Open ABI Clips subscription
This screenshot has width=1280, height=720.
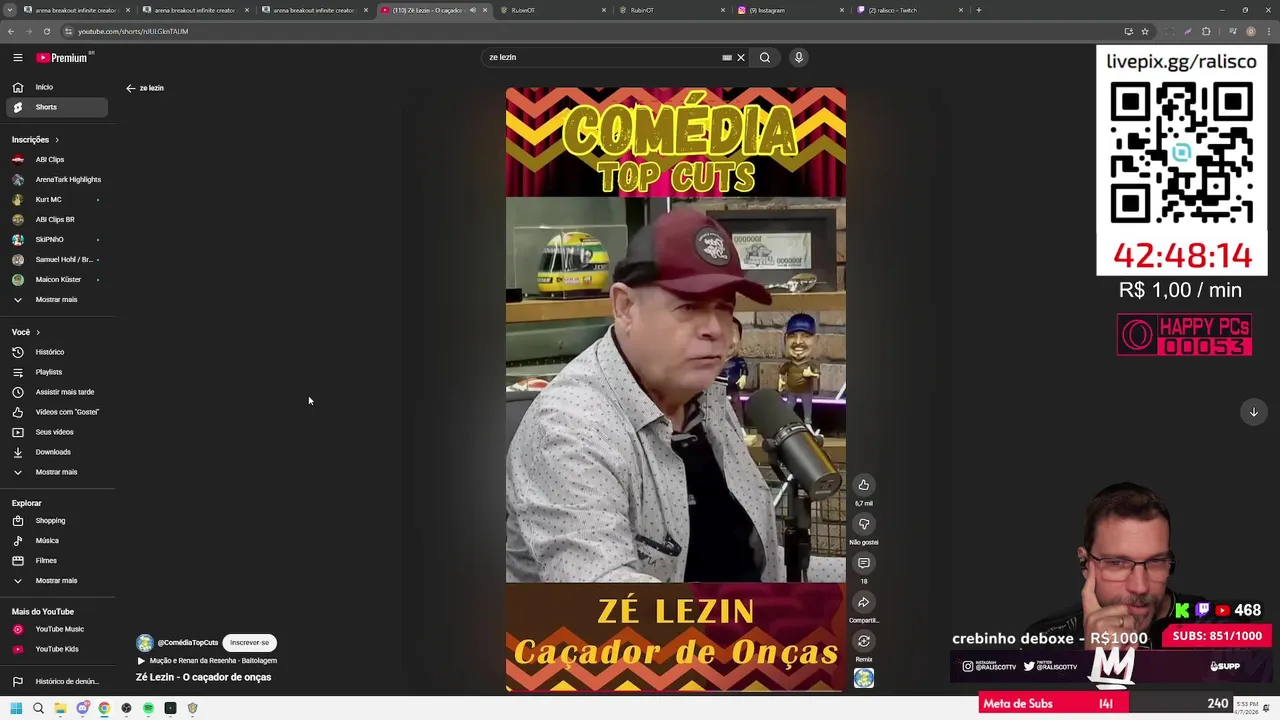point(55,160)
